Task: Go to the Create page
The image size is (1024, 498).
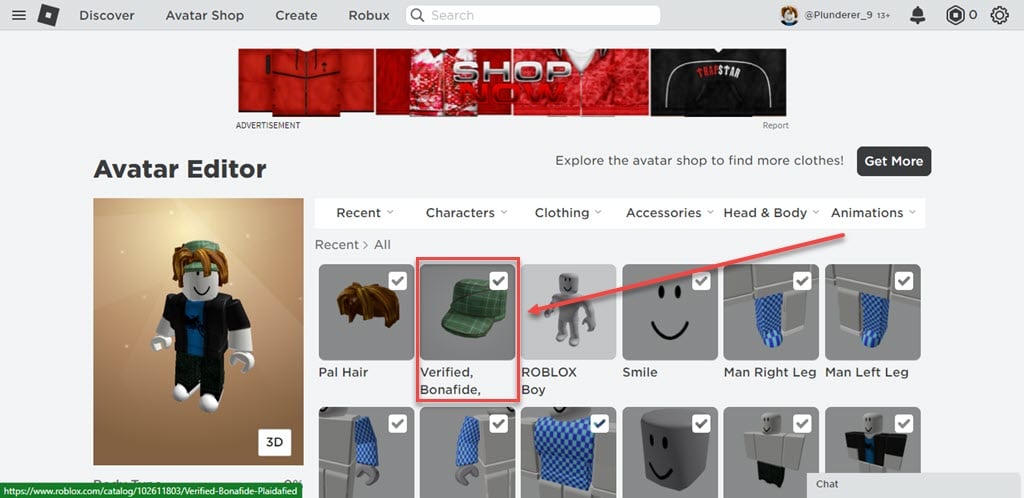Action: tap(296, 15)
